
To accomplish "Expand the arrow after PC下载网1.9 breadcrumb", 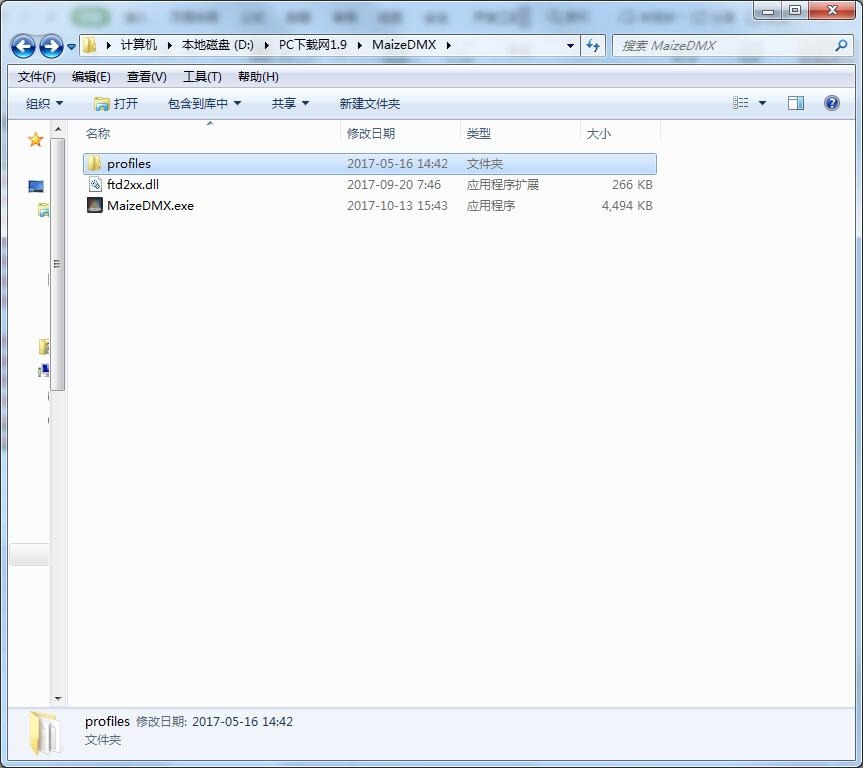I will [359, 46].
